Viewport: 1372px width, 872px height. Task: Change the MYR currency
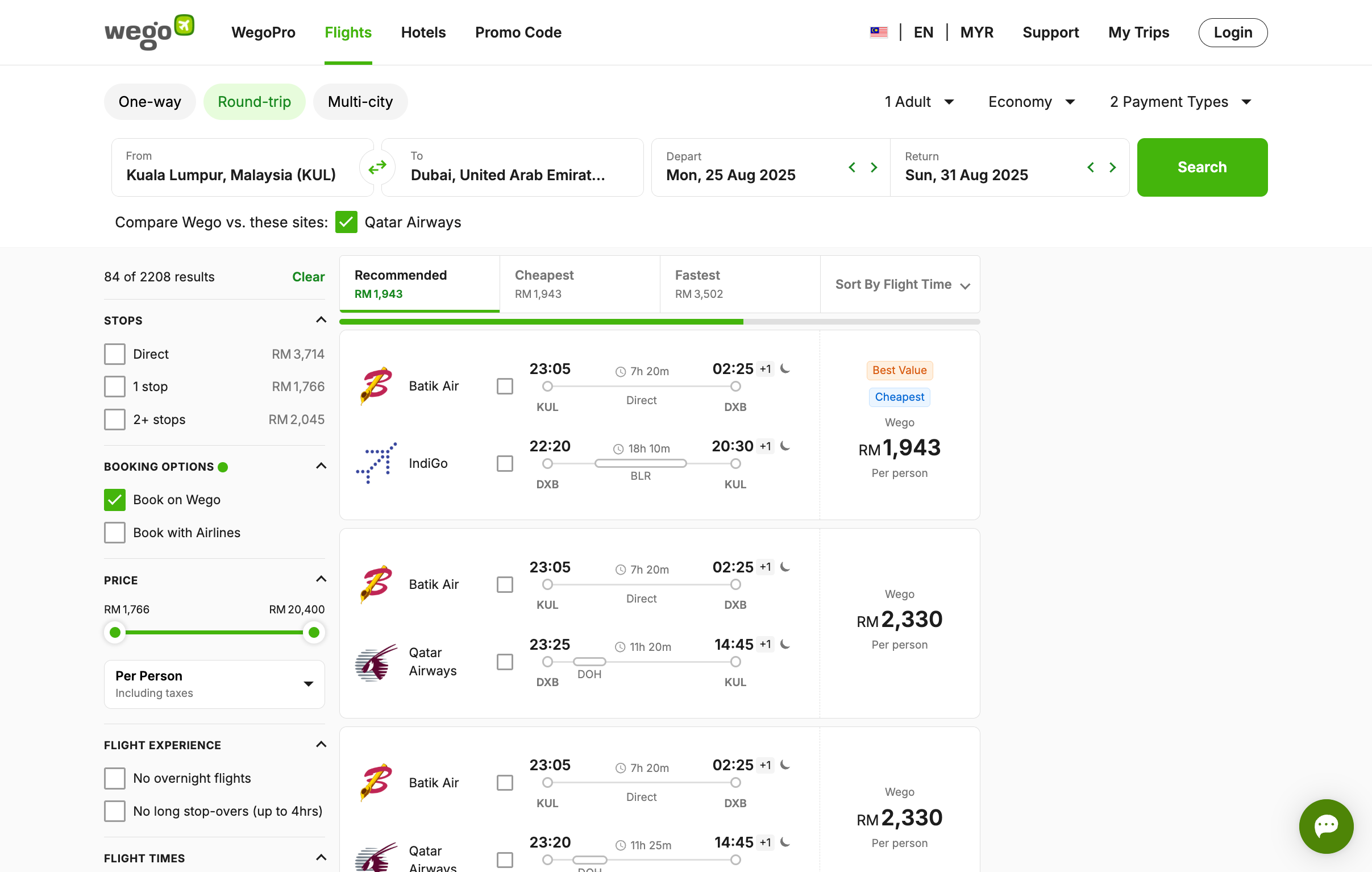(x=976, y=32)
